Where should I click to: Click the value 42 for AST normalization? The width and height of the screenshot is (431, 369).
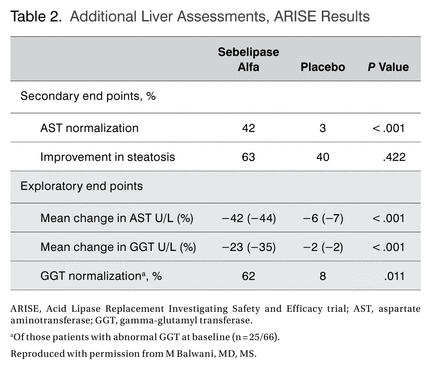[x=248, y=128]
